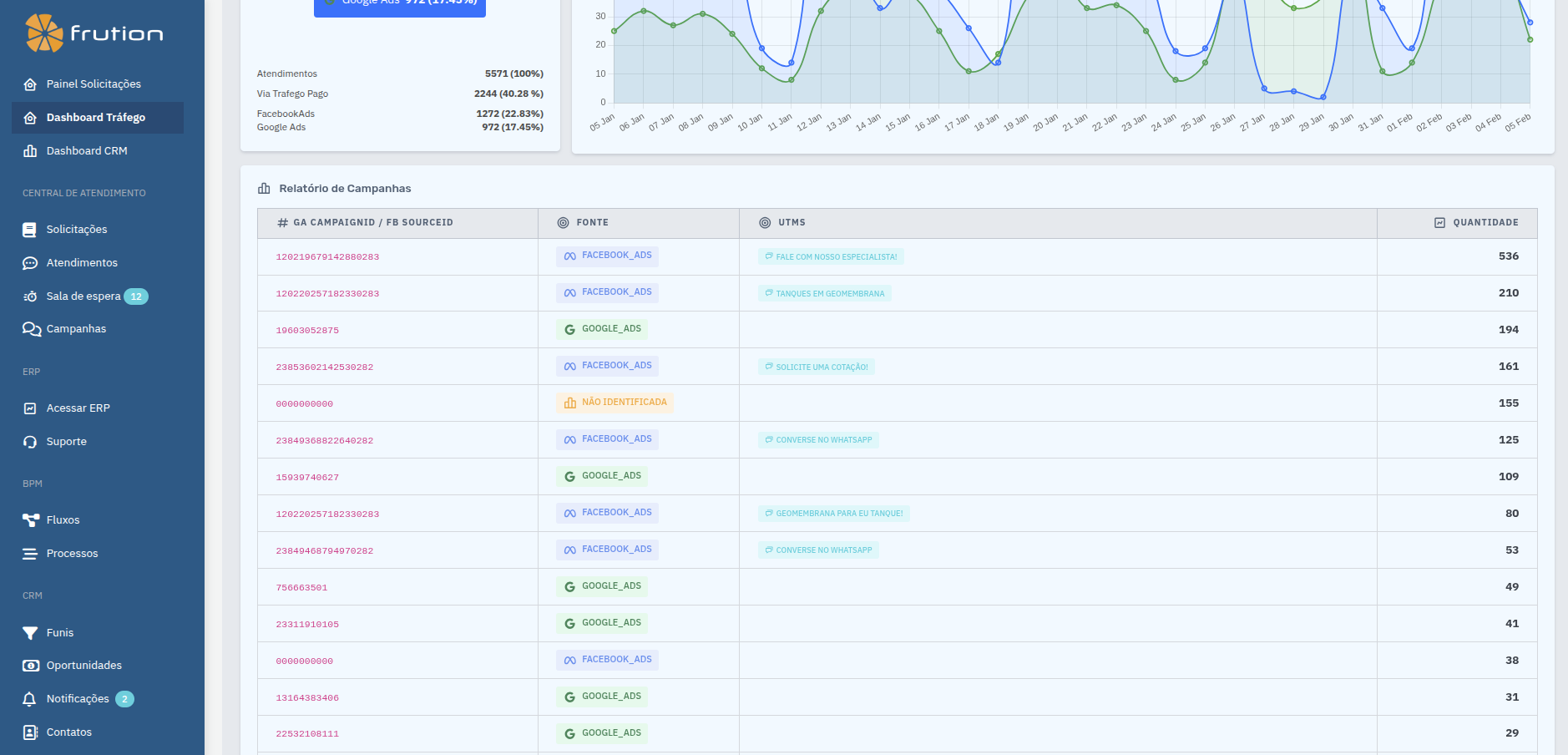Open Oportunidades from the CRM section
The height and width of the screenshot is (755, 1568).
pyautogui.click(x=83, y=666)
